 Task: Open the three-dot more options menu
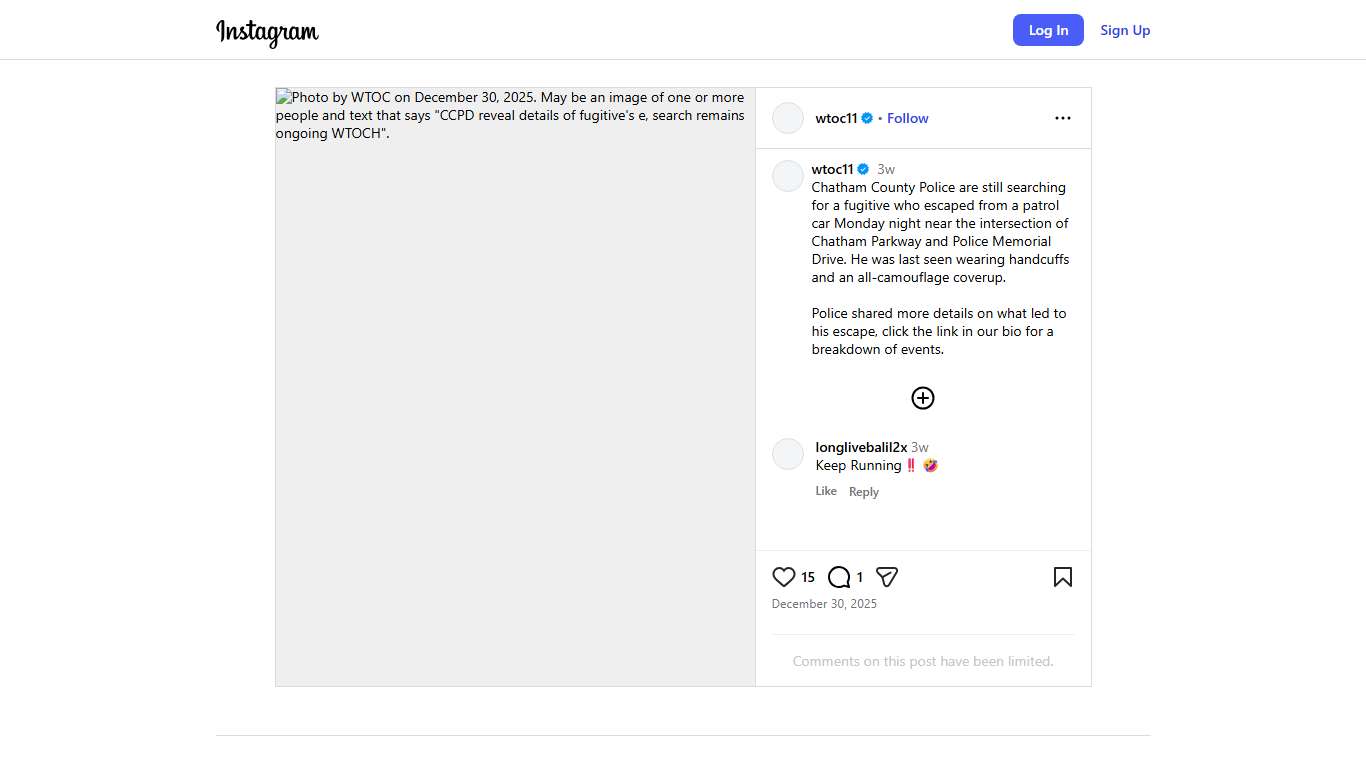pos(1062,118)
